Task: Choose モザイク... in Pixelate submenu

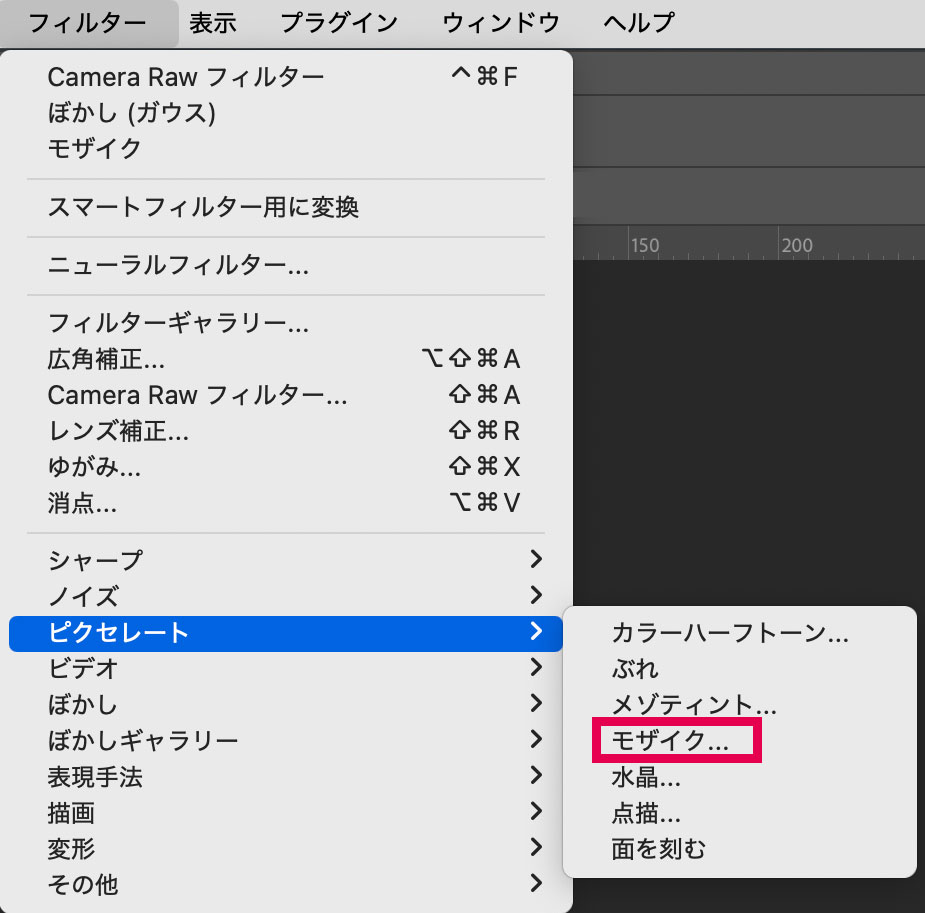Action: click(x=740, y=741)
